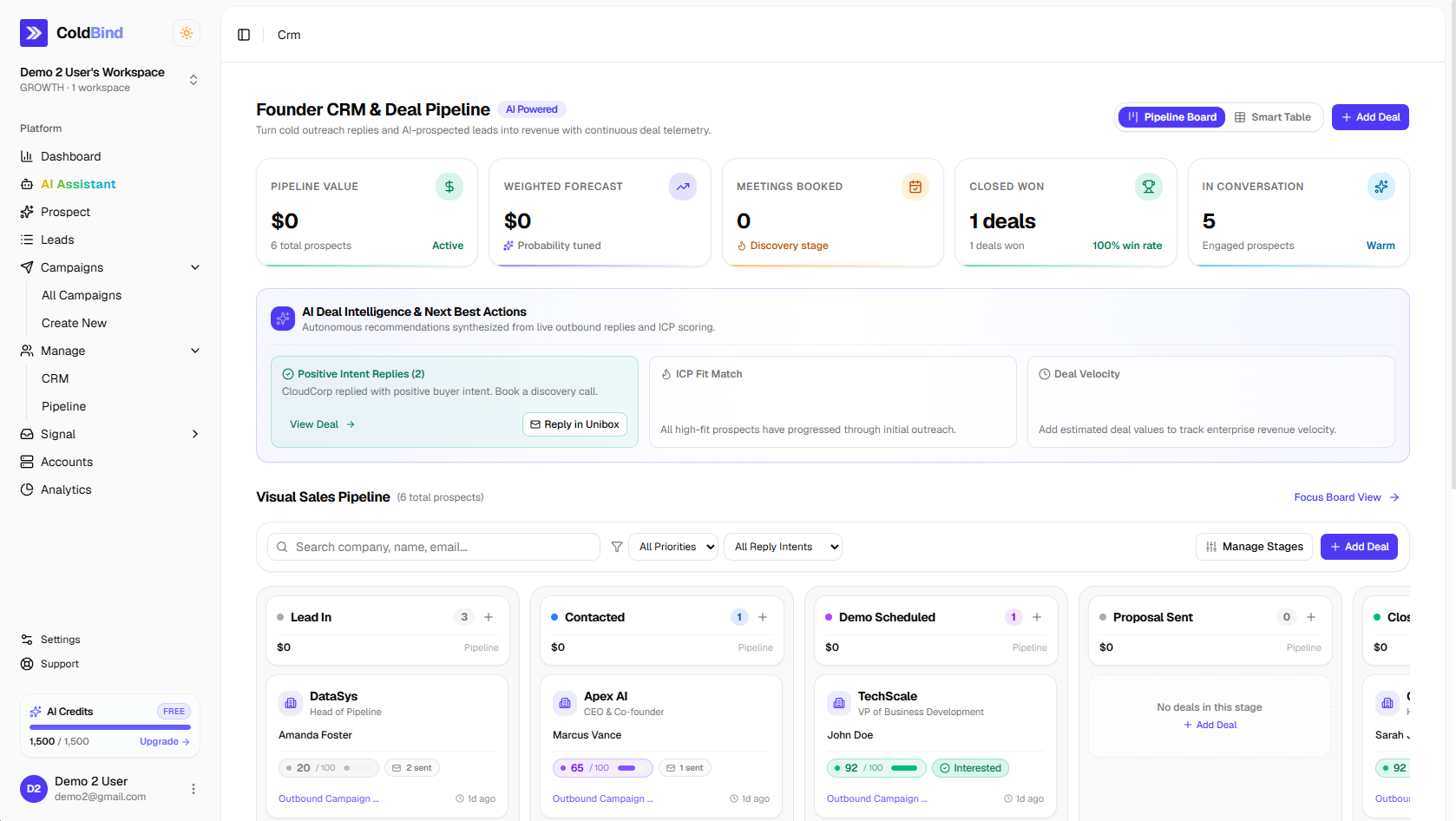Click the Meetings Booked calendar icon
This screenshot has width=1456, height=821.
click(x=915, y=187)
